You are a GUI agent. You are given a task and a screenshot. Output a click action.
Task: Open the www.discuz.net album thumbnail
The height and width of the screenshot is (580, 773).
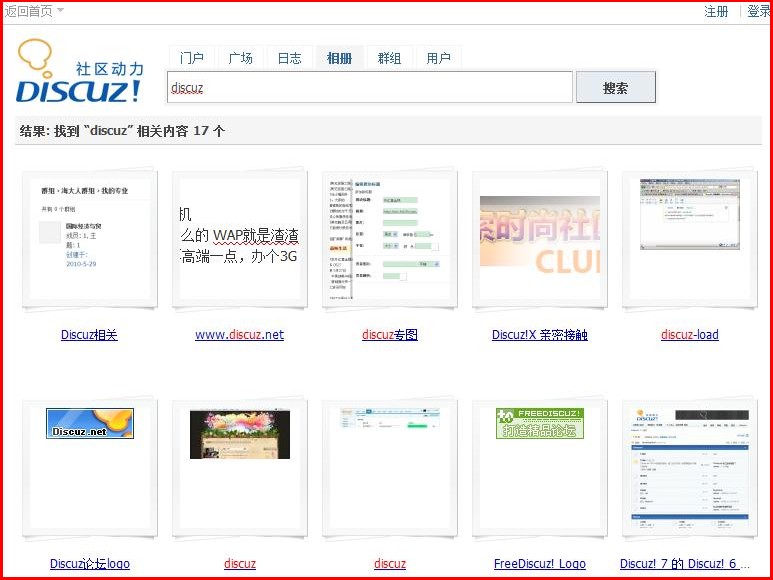coord(240,239)
